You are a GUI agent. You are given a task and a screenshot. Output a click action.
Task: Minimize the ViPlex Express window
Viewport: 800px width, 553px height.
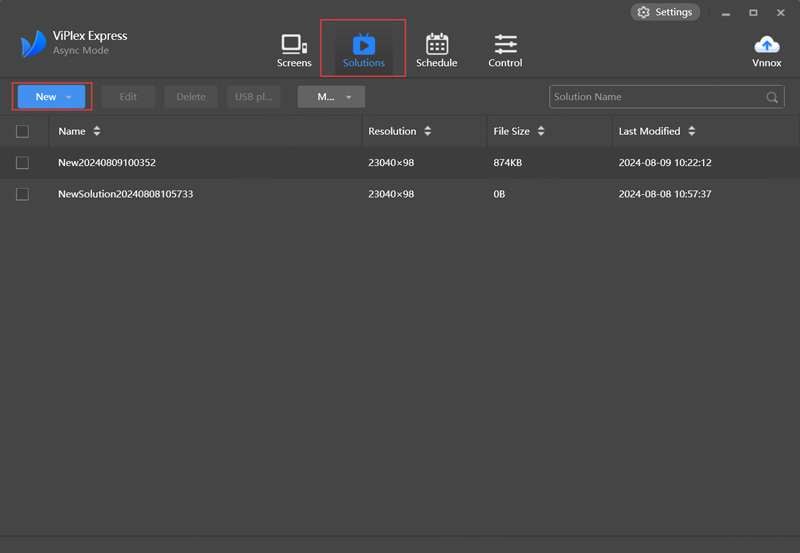(x=726, y=13)
